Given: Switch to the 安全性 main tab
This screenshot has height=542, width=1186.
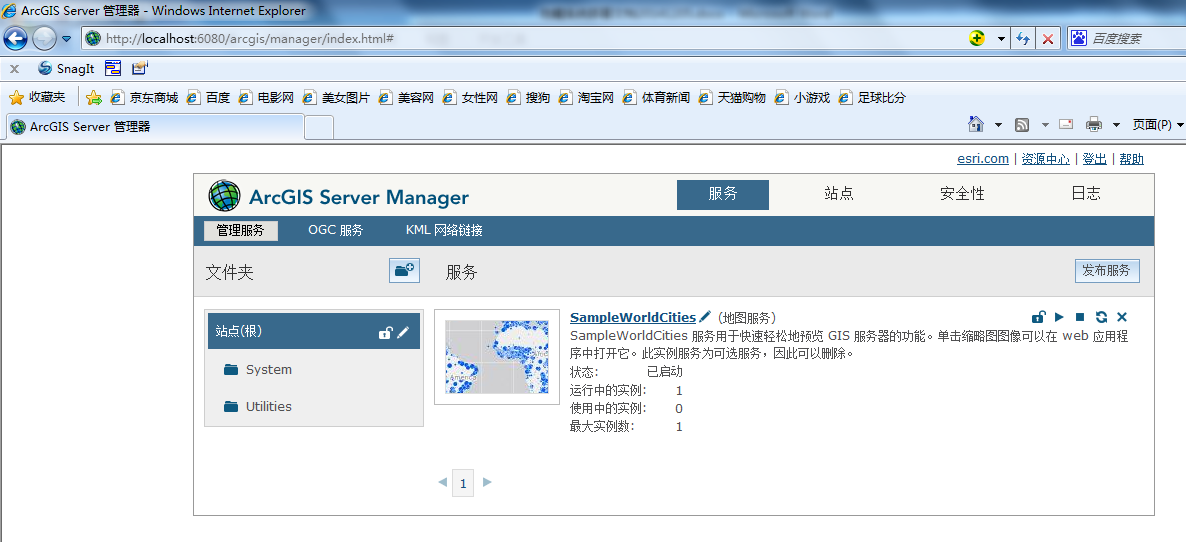Looking at the screenshot, I should [962, 194].
